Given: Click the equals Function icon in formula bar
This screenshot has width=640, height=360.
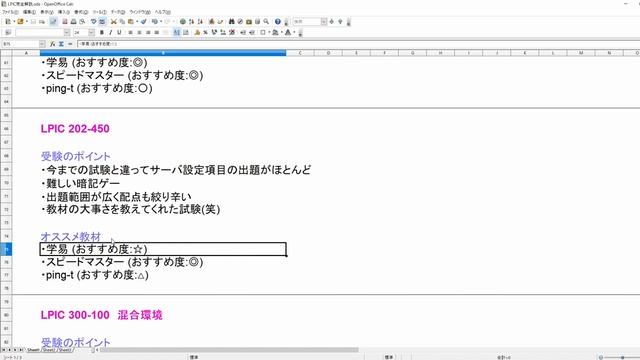Looking at the screenshot, I should point(70,44).
